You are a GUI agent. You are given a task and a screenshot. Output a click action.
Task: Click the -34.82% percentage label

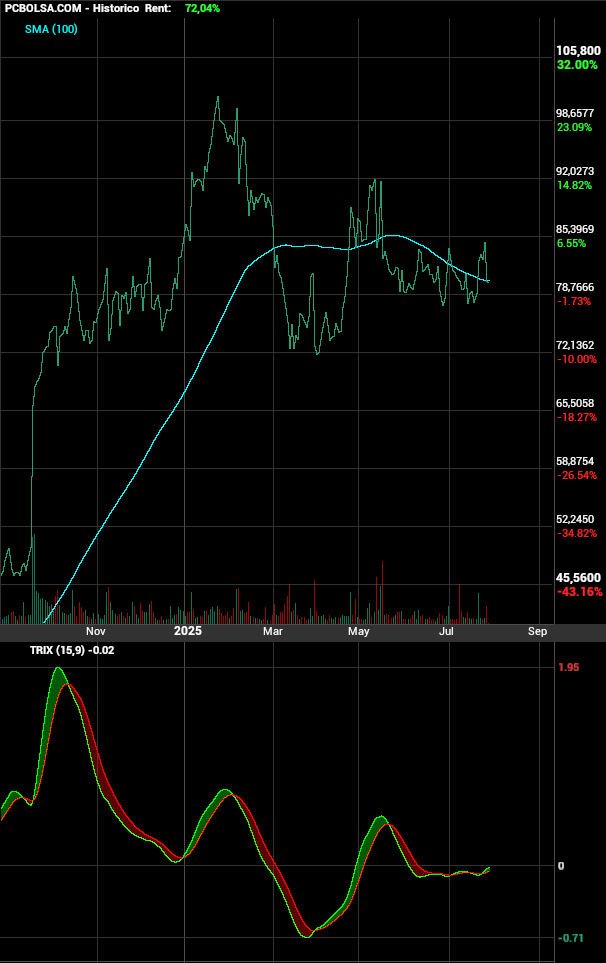577,534
